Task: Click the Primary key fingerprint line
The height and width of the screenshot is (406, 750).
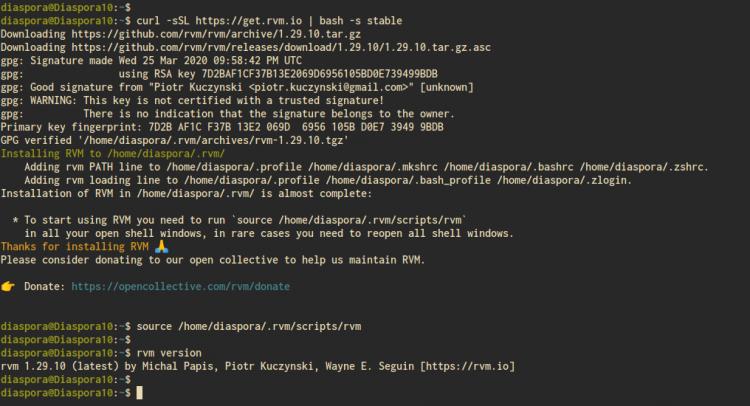Action: pyautogui.click(x=222, y=127)
